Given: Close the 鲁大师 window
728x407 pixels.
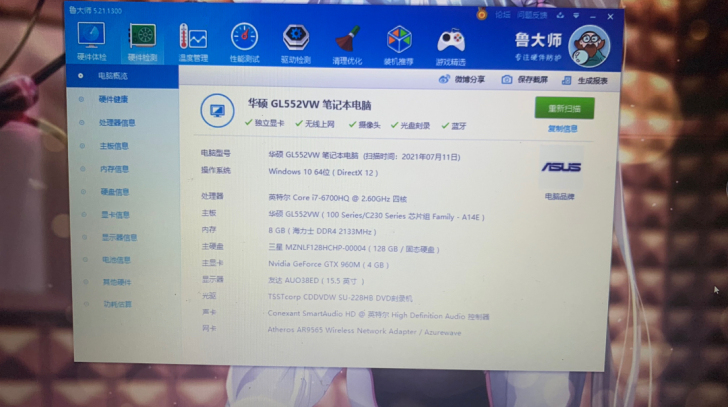Looking at the screenshot, I should [x=611, y=17].
